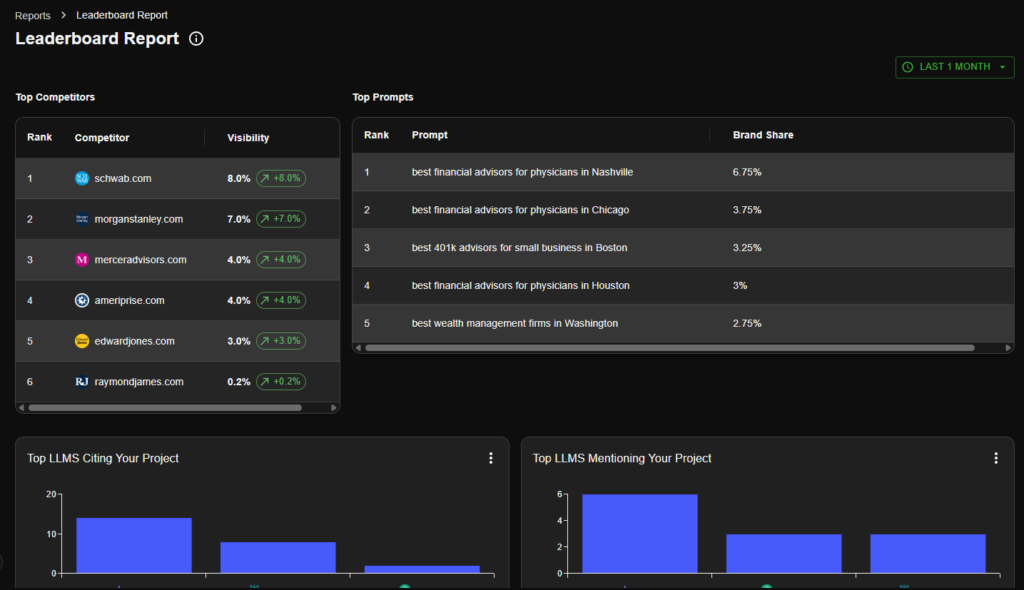Viewport: 1024px width, 590px height.
Task: Click the Top Prompts horizontal scrollbar
Action: [x=669, y=348]
